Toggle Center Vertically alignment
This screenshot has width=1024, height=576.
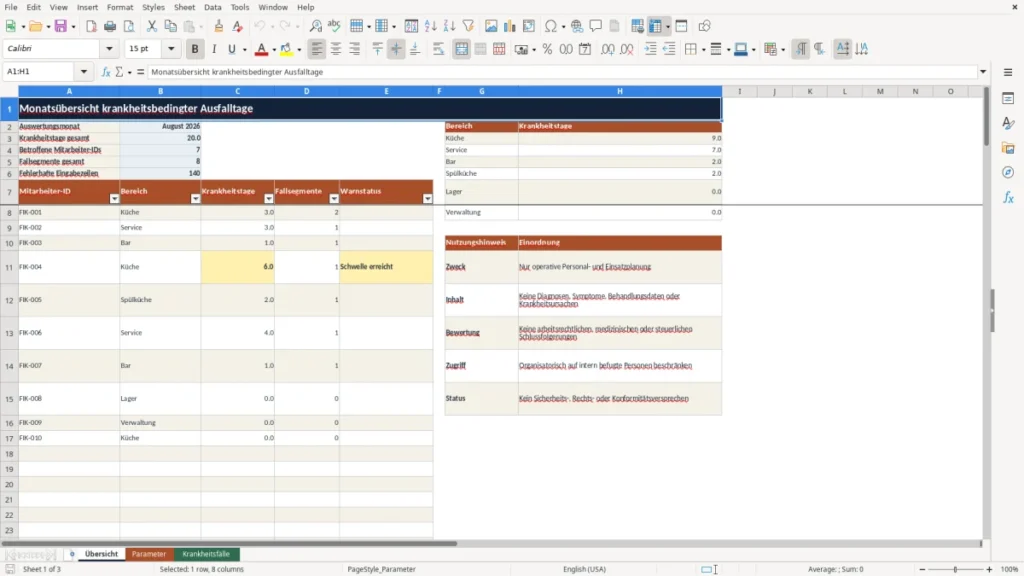tap(396, 49)
